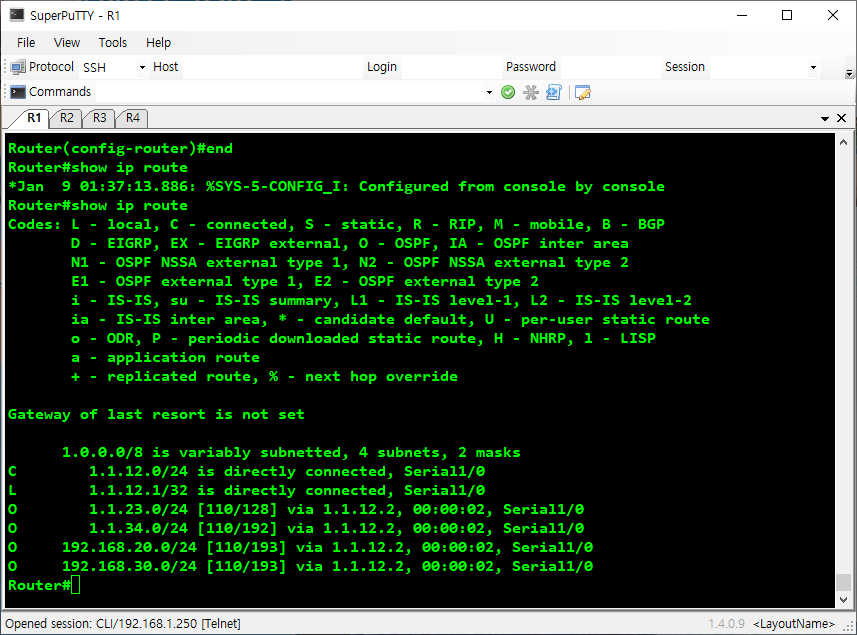
Task: Click 'Opened session' status bar text
Action: click(x=123, y=624)
